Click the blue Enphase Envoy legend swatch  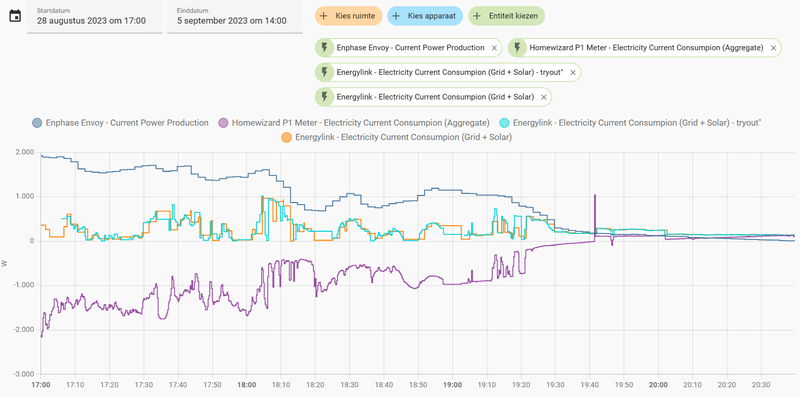[x=37, y=123]
